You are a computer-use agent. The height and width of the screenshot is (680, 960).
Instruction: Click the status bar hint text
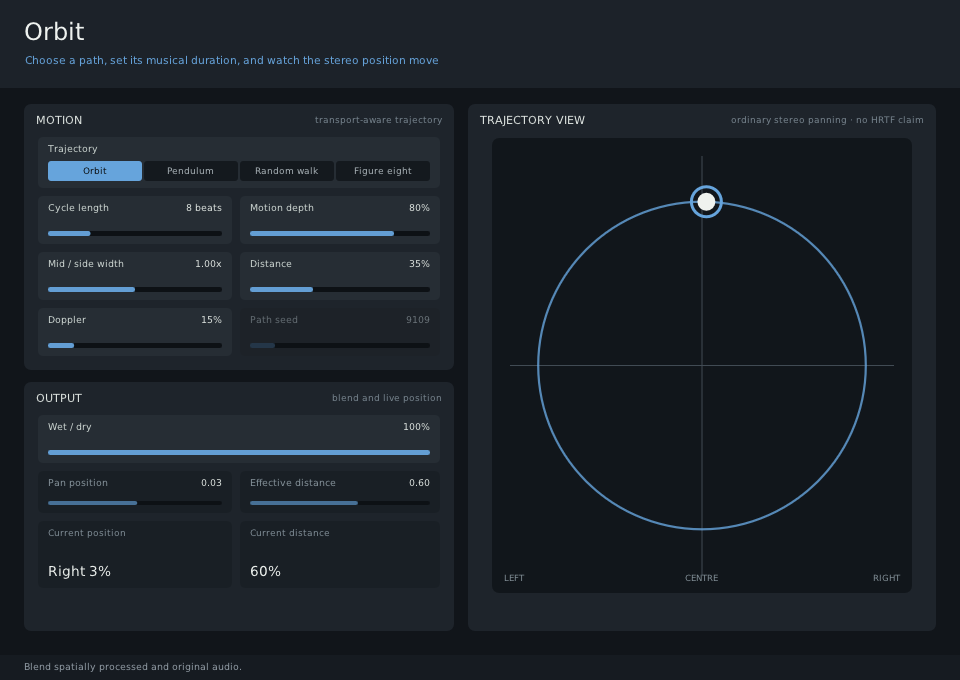pyautogui.click(x=133, y=667)
